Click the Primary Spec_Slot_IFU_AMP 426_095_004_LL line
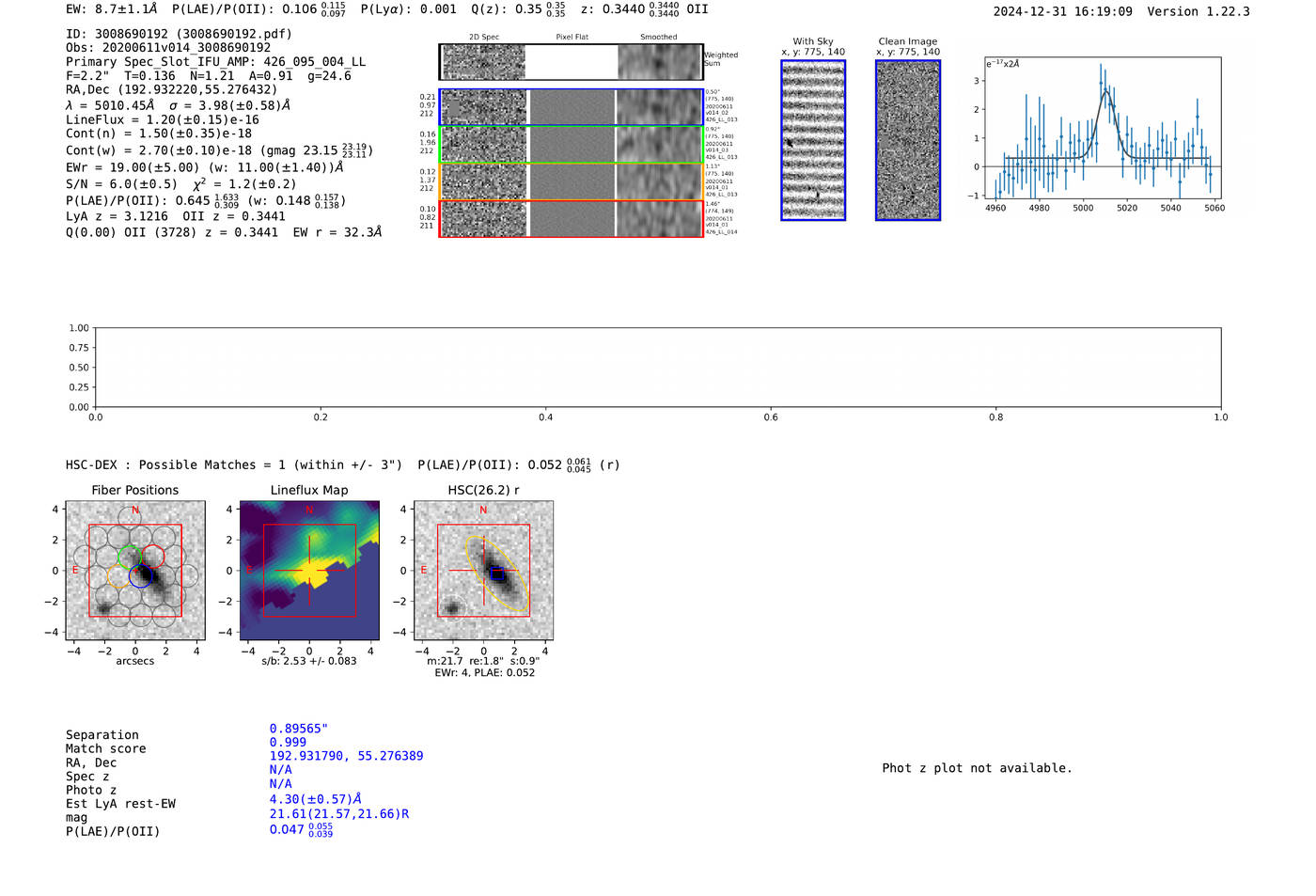 coord(215,62)
